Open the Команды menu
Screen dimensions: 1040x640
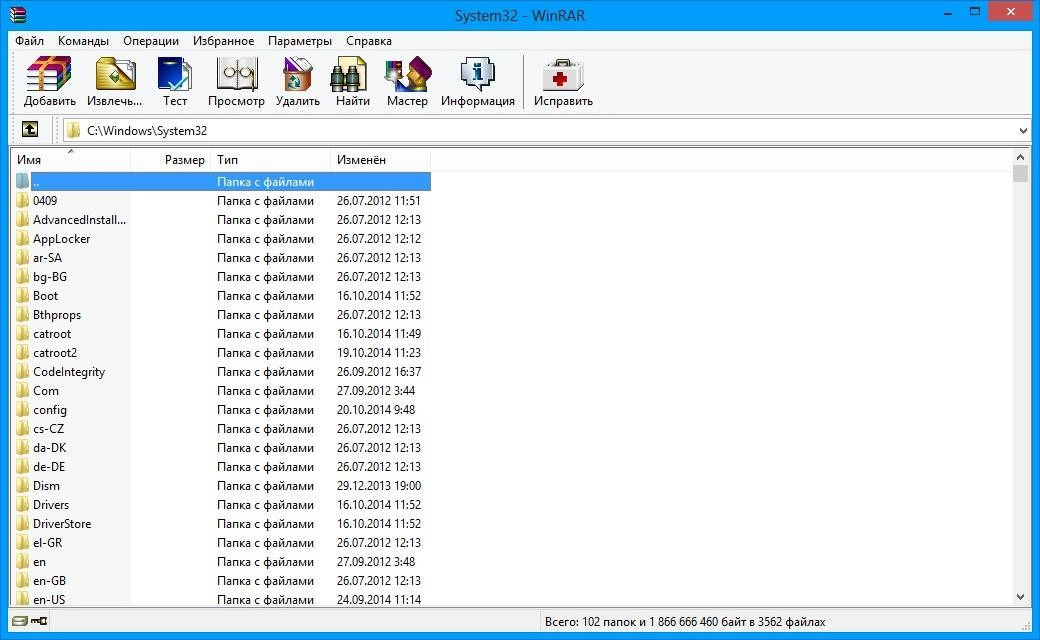tap(83, 40)
